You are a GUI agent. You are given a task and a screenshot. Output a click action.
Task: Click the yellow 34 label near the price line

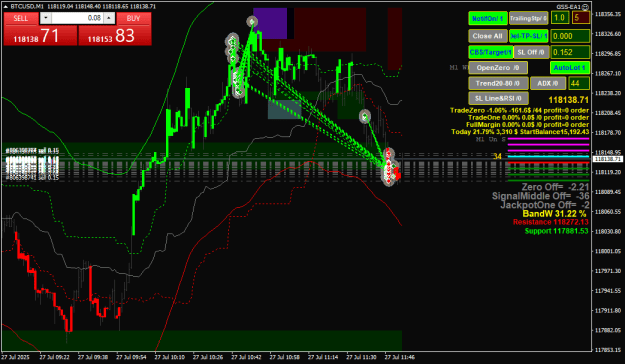point(497,156)
